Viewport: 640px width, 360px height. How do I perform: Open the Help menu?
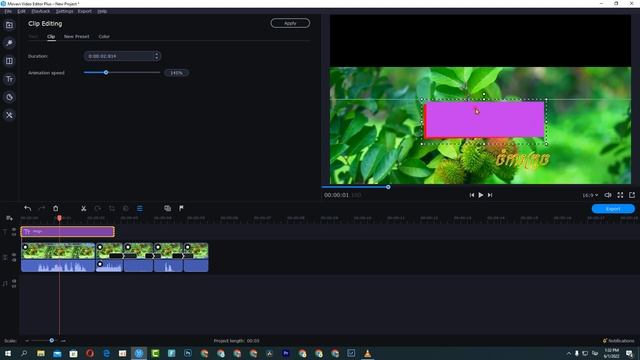[x=102, y=11]
